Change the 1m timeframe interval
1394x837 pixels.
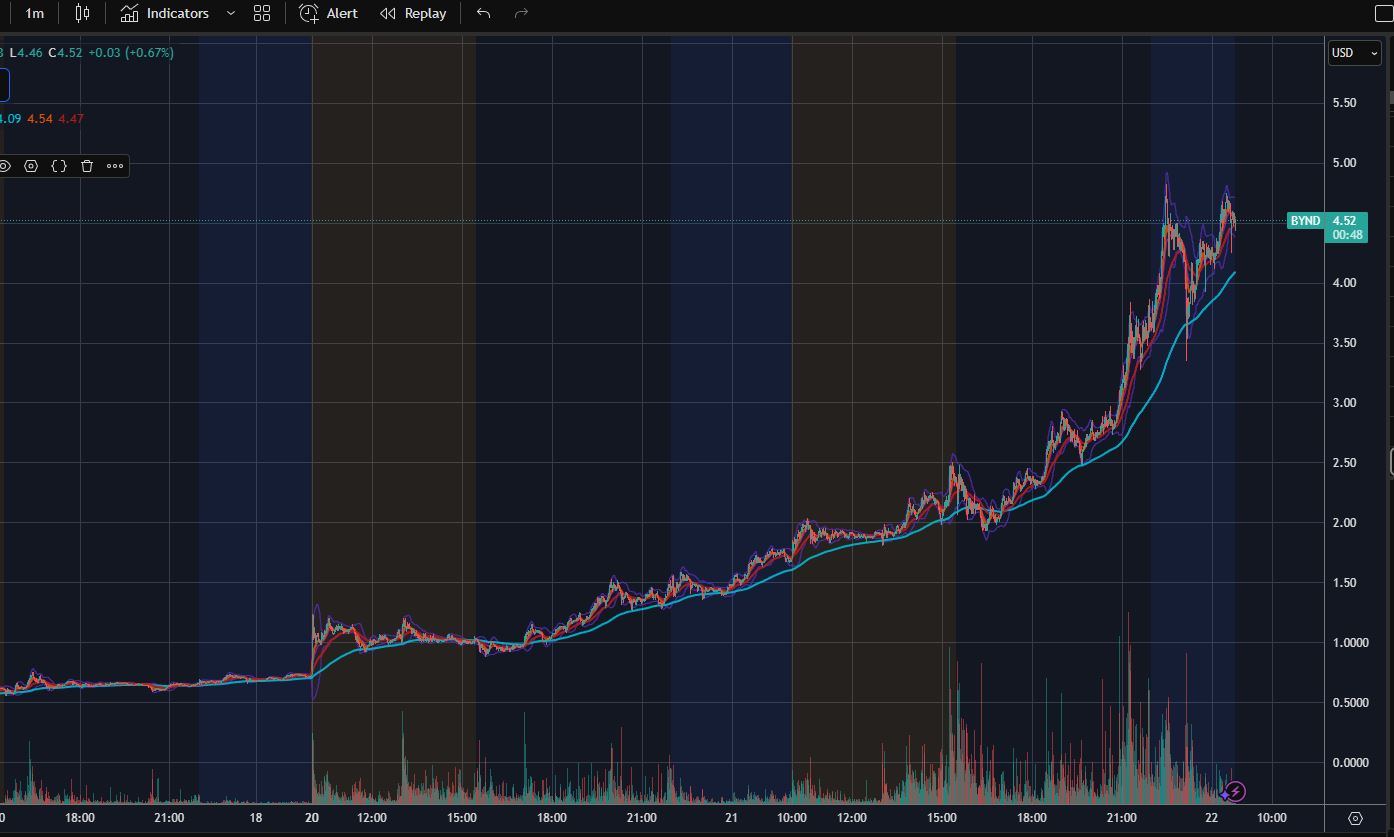(34, 13)
